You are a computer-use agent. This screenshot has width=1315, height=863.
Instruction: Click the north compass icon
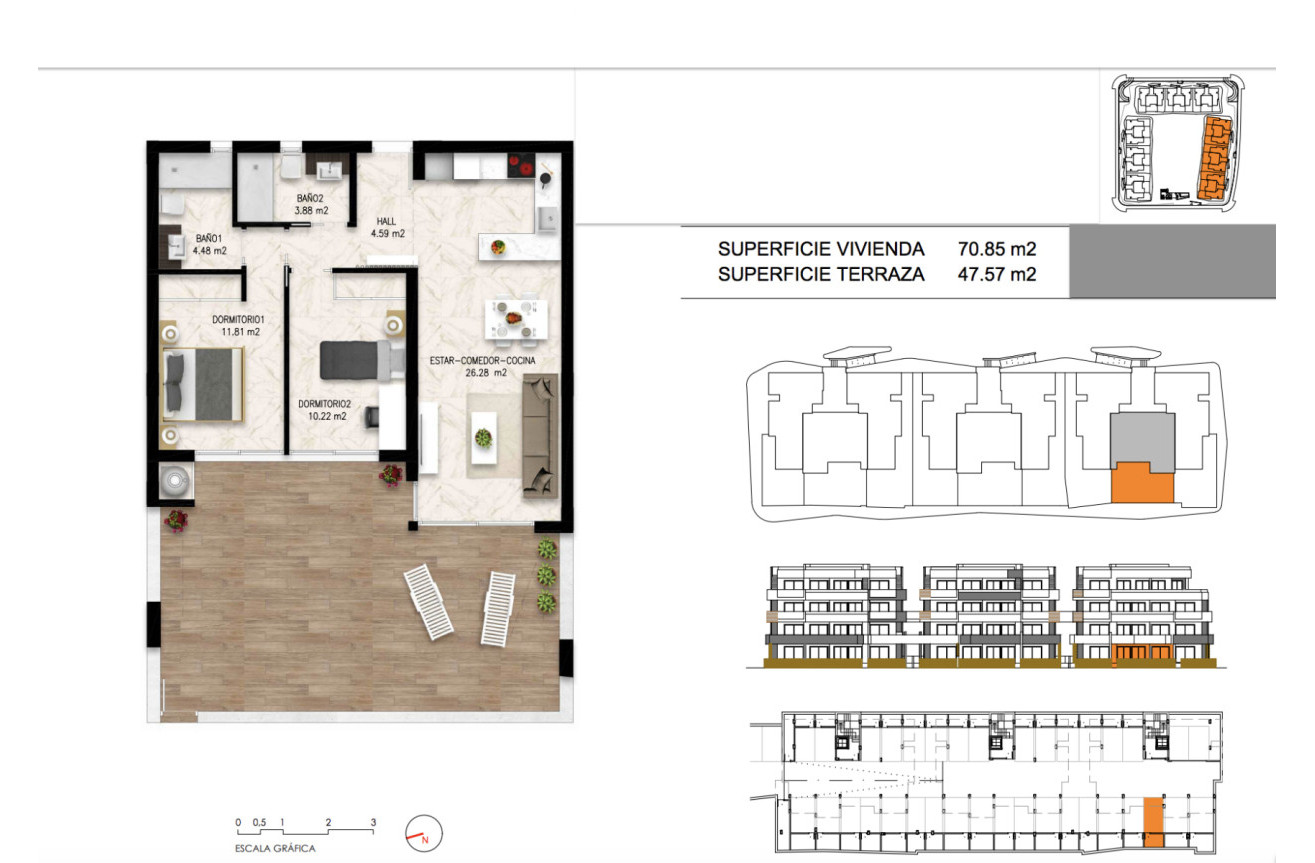pos(423,831)
